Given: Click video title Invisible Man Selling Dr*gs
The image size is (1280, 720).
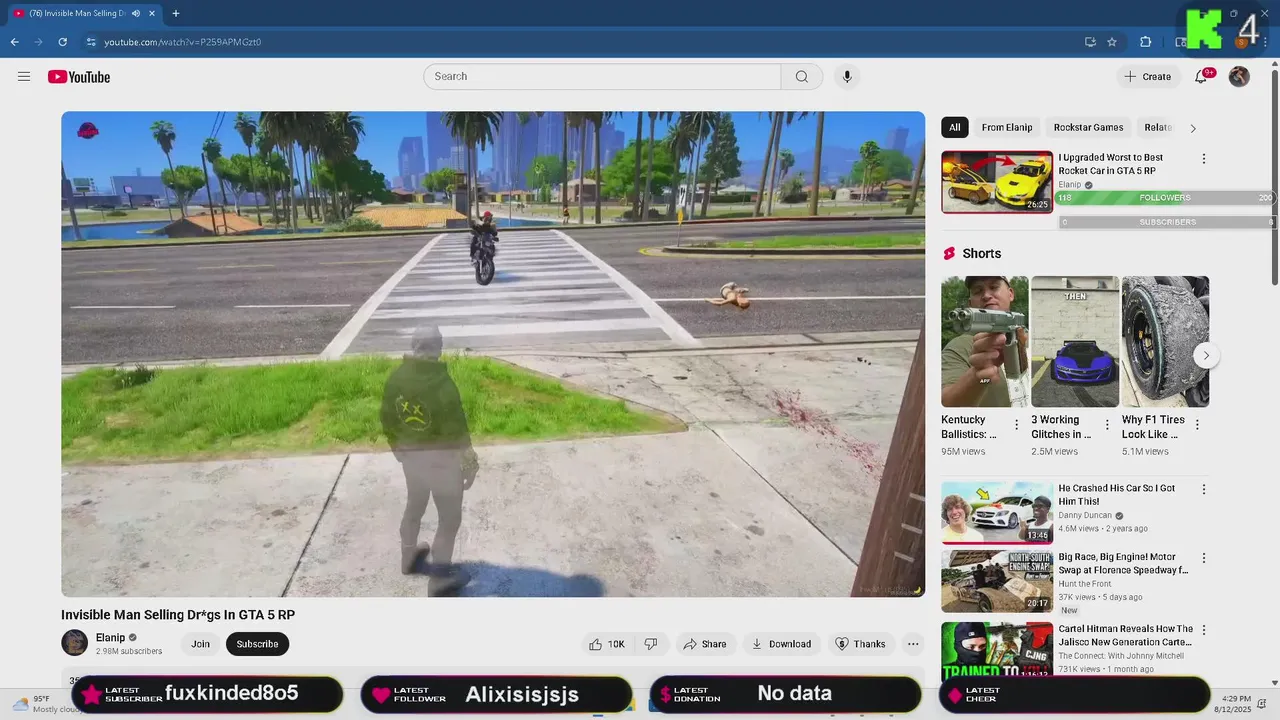Looking at the screenshot, I should point(178,615).
